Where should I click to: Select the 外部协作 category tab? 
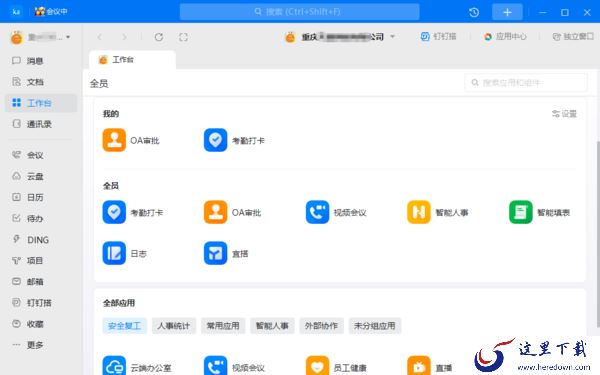(321, 326)
